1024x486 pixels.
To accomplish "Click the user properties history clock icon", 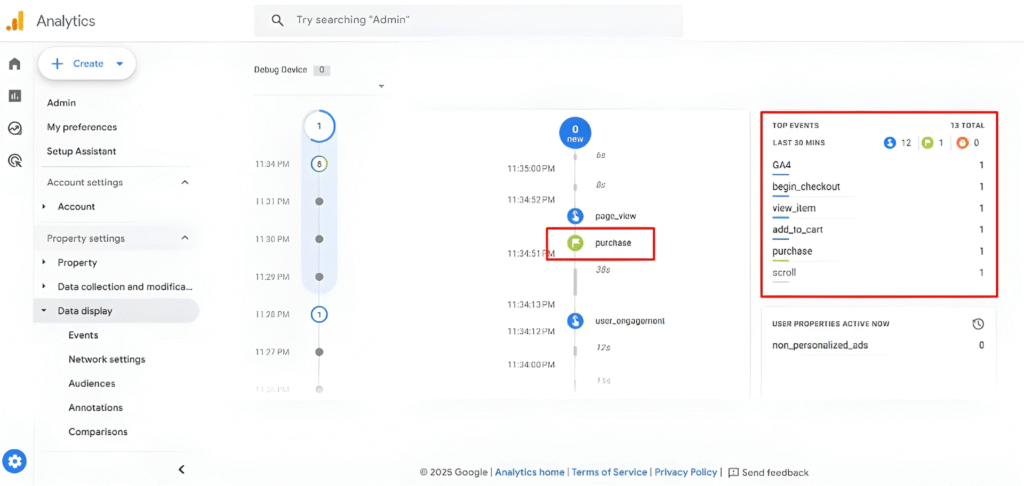I will 978,324.
